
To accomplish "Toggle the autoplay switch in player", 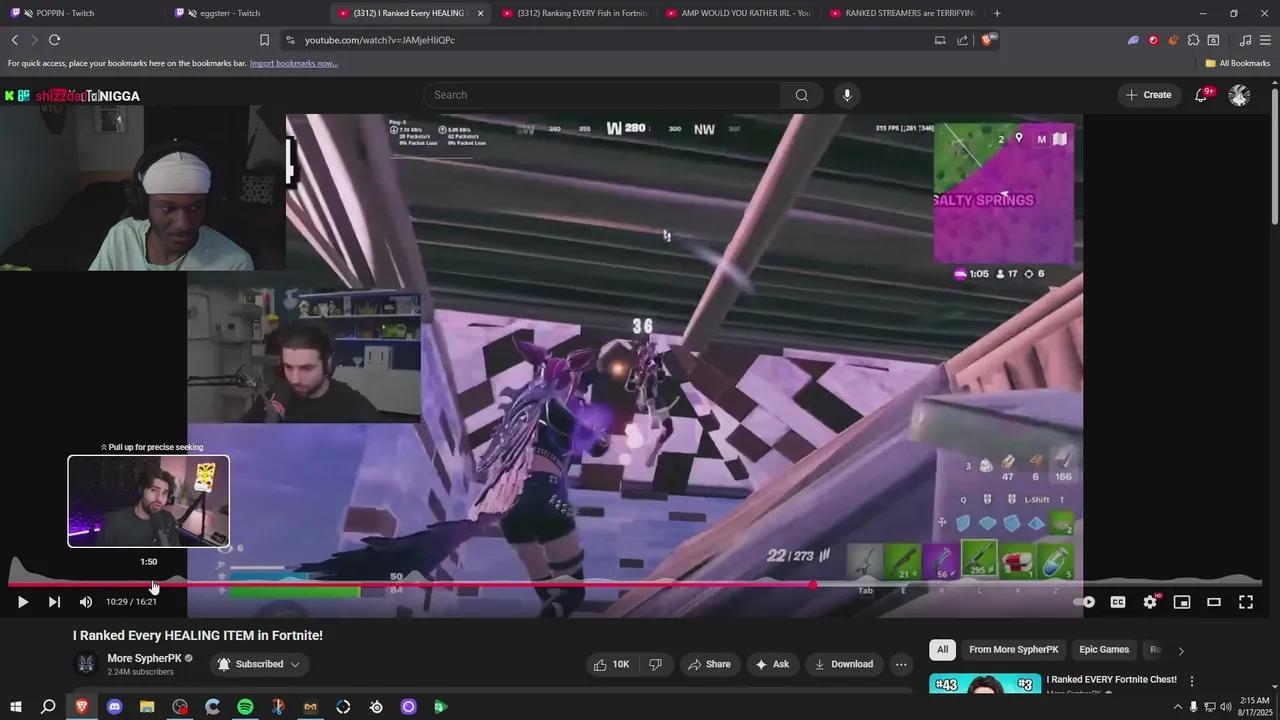I will tap(1086, 602).
